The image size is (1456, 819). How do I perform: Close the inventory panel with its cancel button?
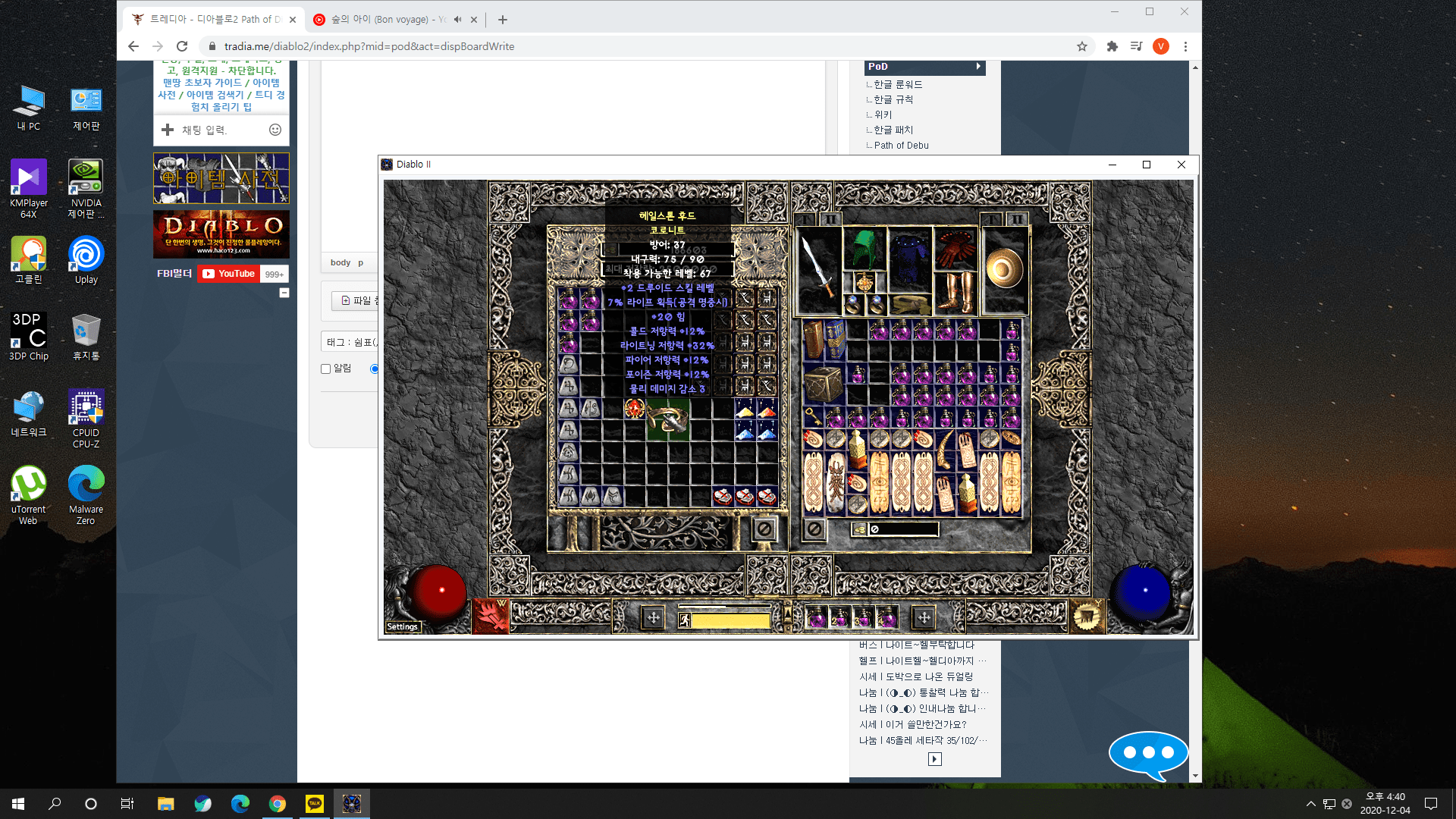(814, 529)
